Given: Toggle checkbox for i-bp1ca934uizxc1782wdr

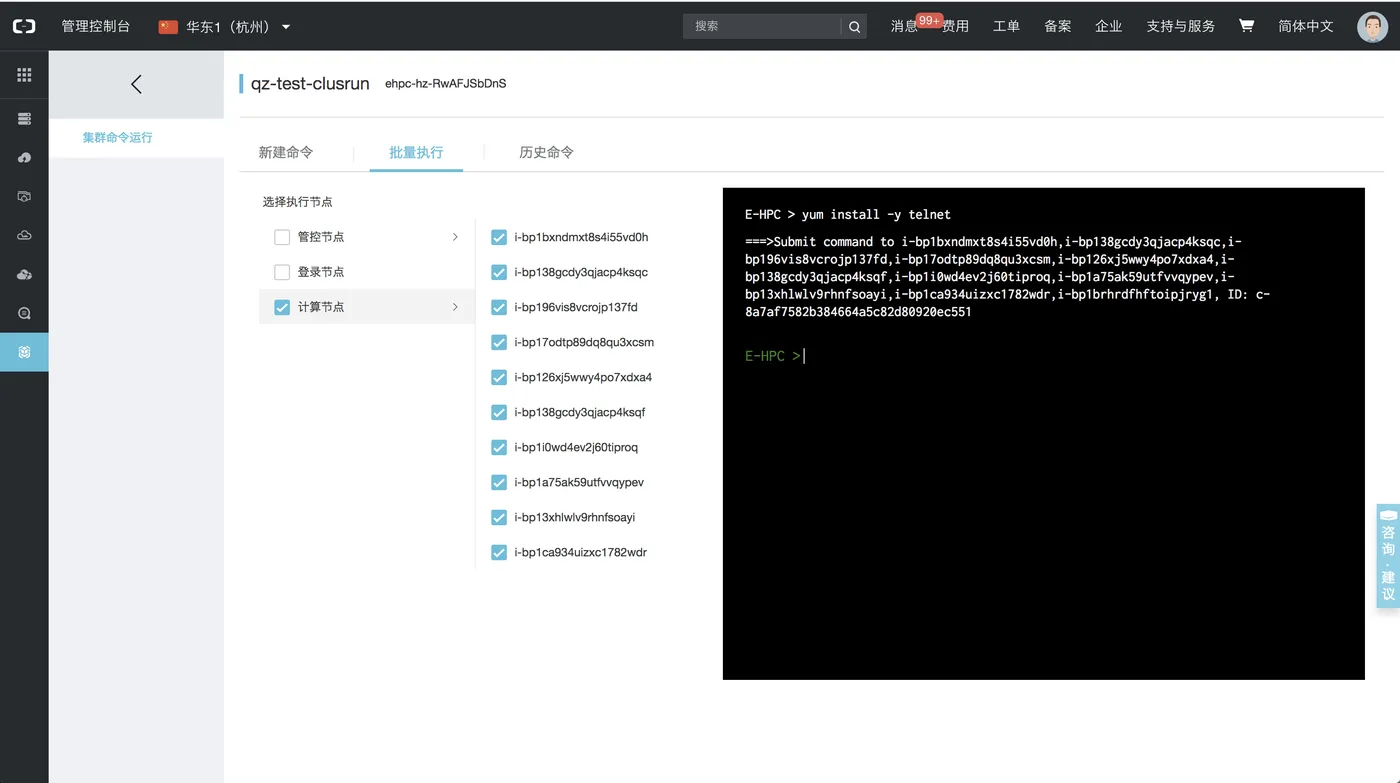Looking at the screenshot, I should pyautogui.click(x=499, y=552).
